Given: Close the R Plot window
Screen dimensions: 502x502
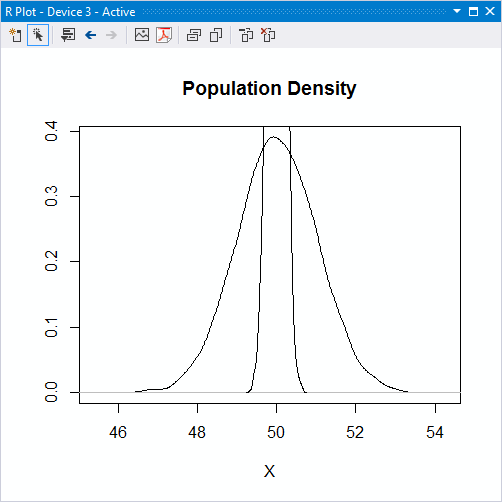Looking at the screenshot, I should (490, 11).
